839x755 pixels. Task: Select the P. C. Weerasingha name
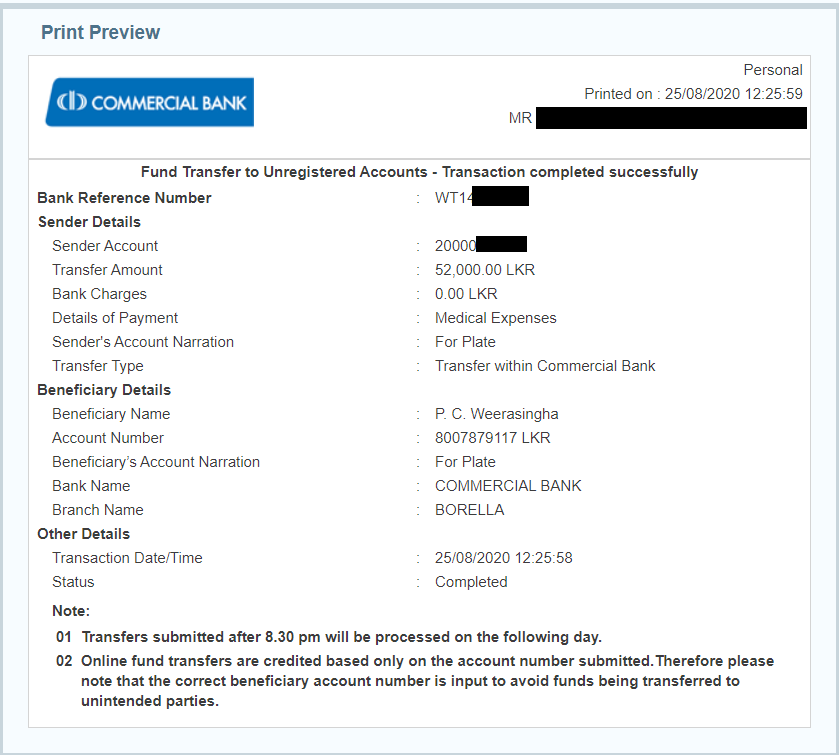pyautogui.click(x=497, y=414)
